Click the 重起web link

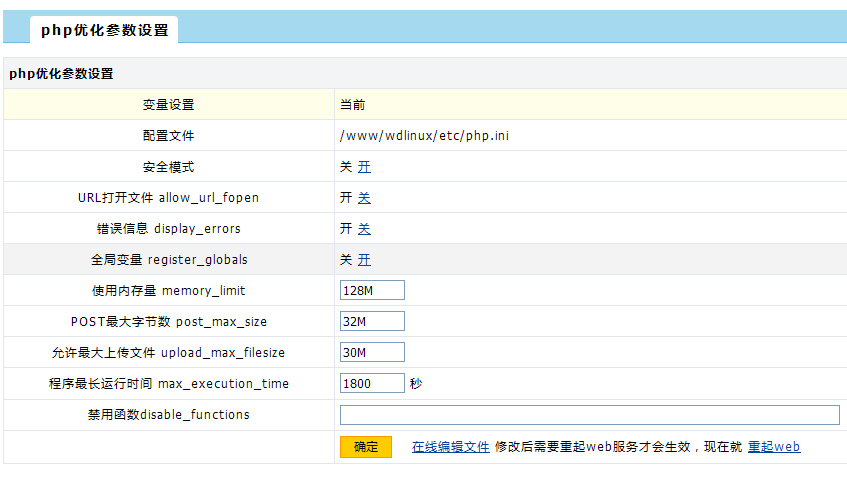774,447
